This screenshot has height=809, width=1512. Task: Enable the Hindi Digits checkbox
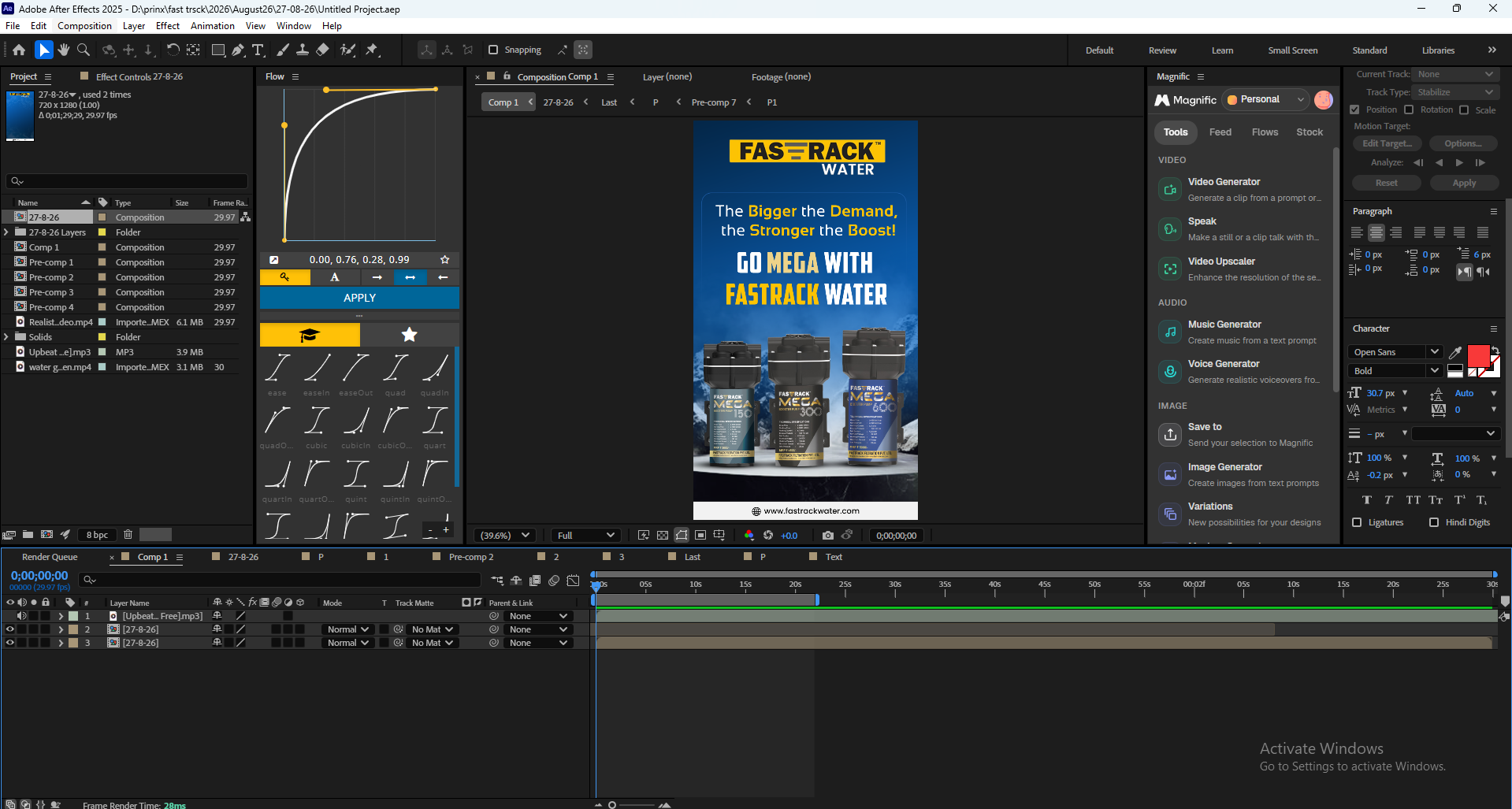pos(1434,522)
